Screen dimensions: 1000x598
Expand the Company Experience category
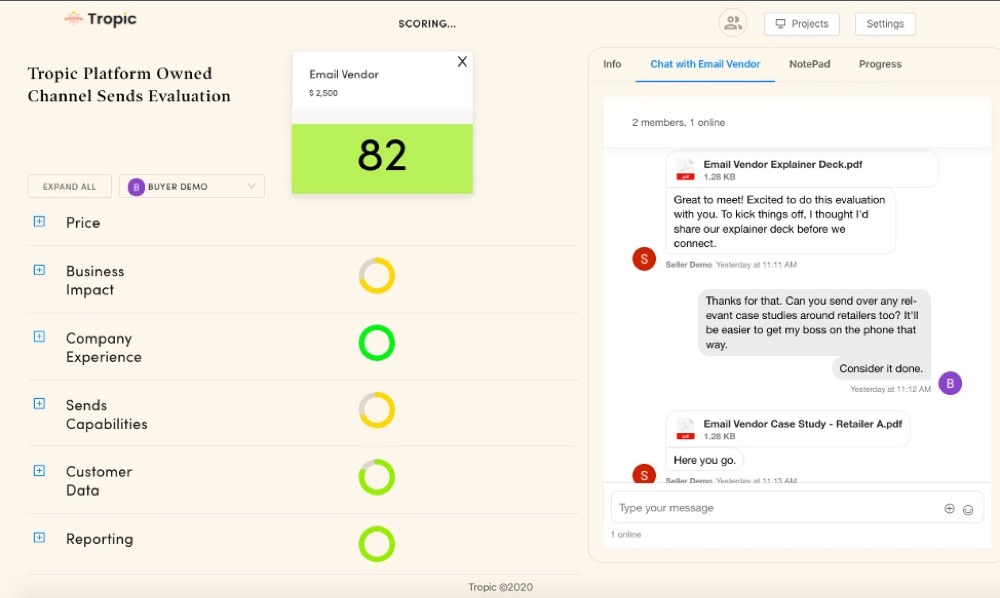(x=39, y=337)
